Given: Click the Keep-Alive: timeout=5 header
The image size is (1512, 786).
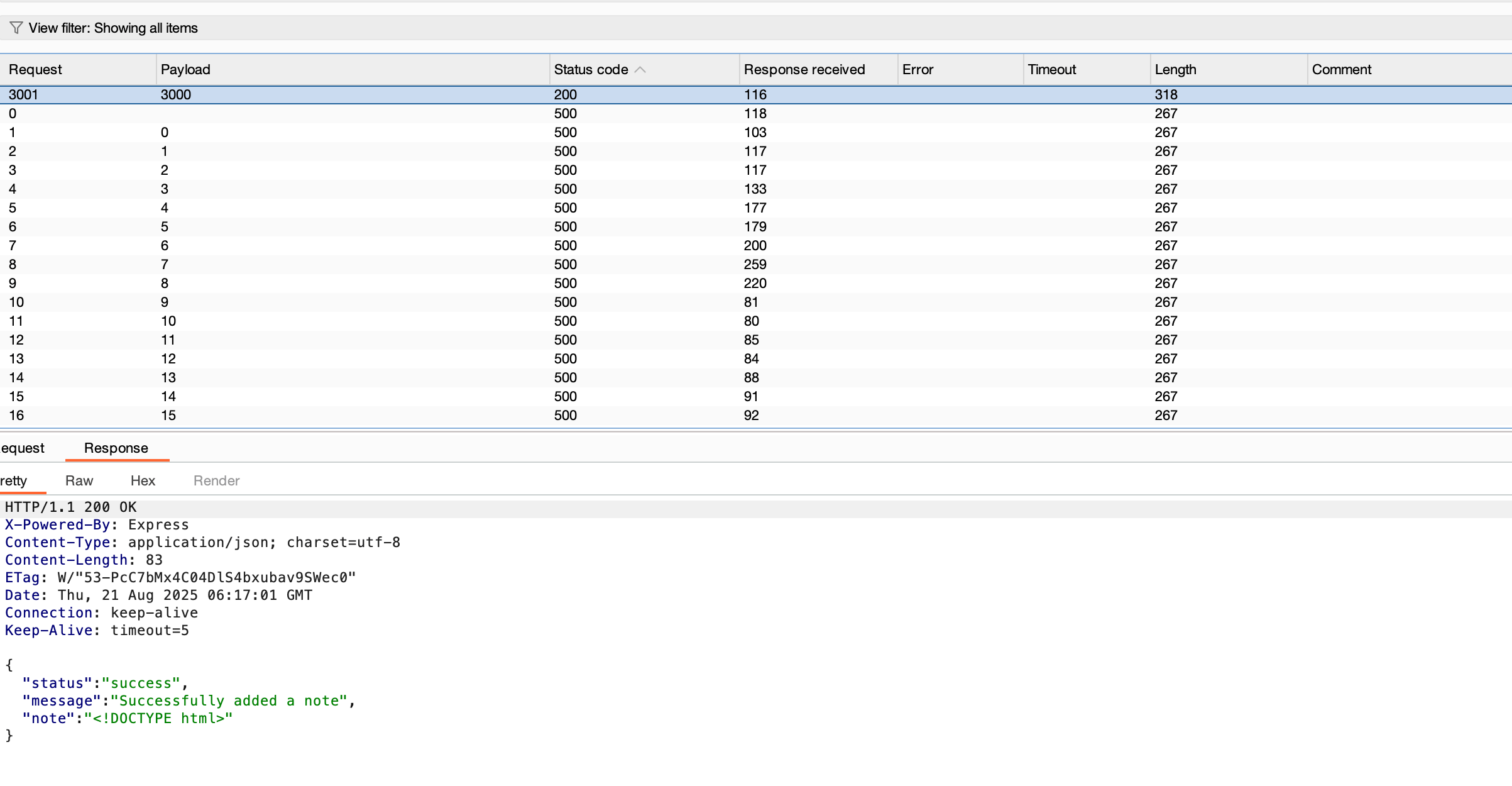Looking at the screenshot, I should (97, 630).
